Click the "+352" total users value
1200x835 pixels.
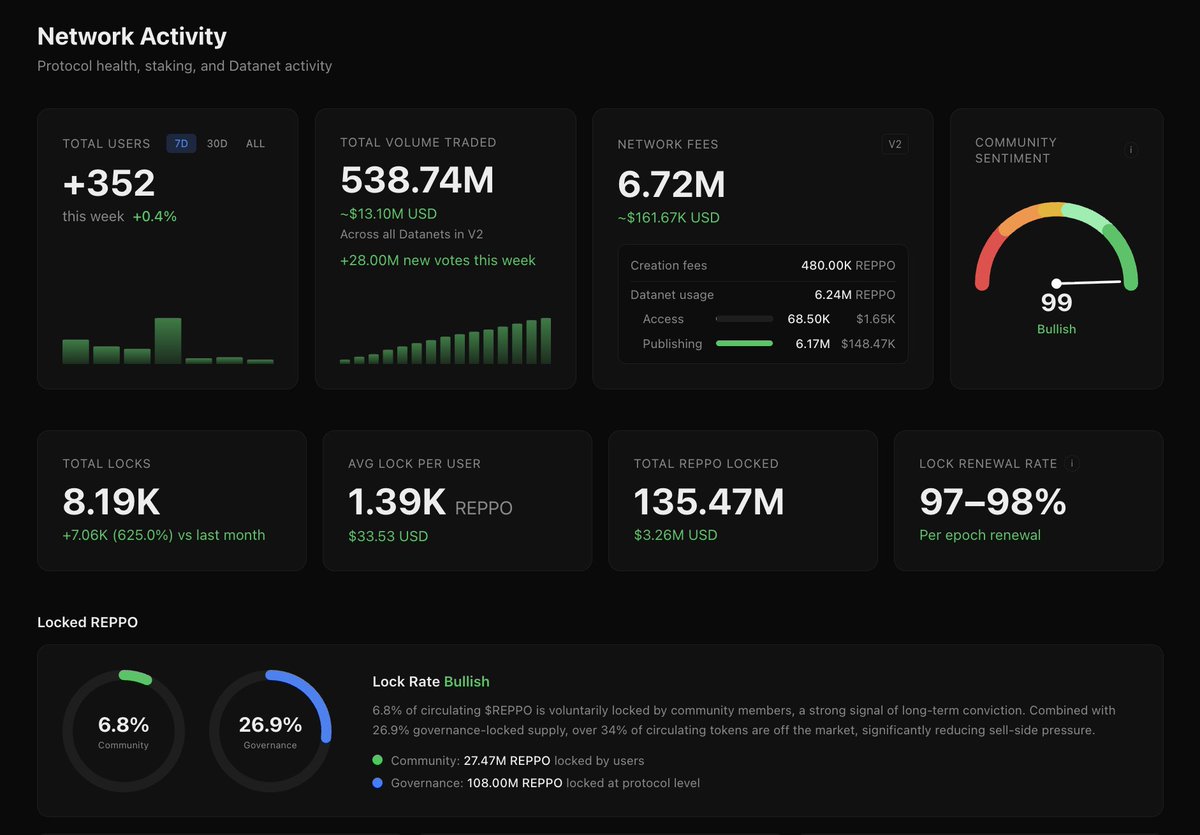pos(109,183)
